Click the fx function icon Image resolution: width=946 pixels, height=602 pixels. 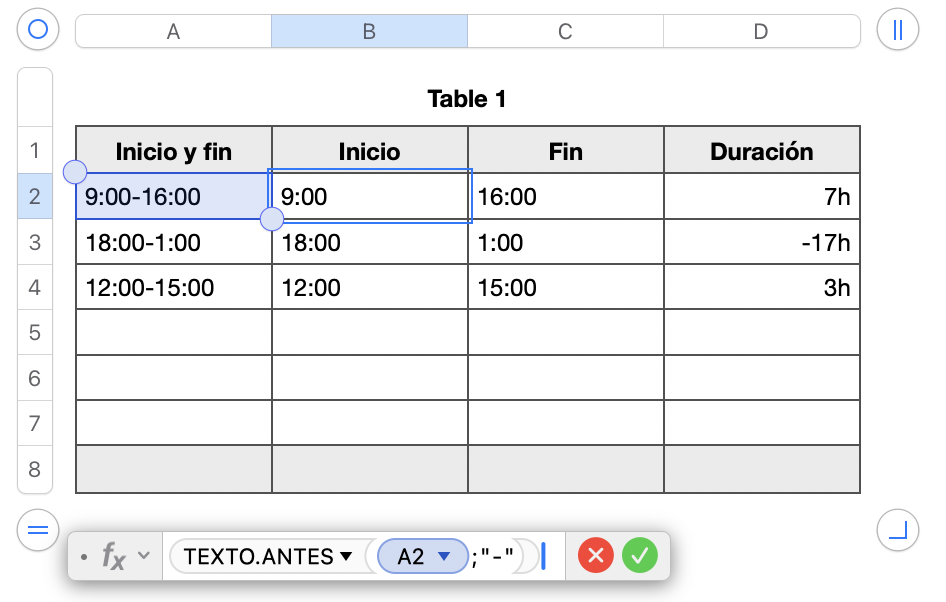coord(113,556)
